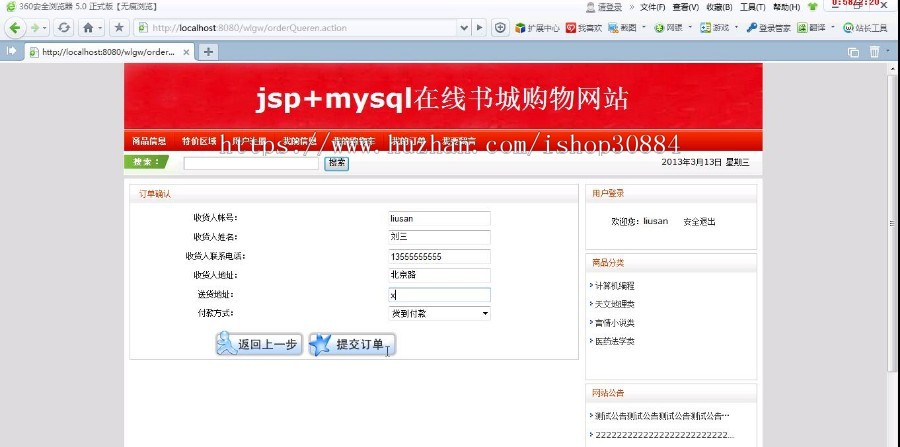
Task: Open the 帮助(H) menu
Action: 786,7
